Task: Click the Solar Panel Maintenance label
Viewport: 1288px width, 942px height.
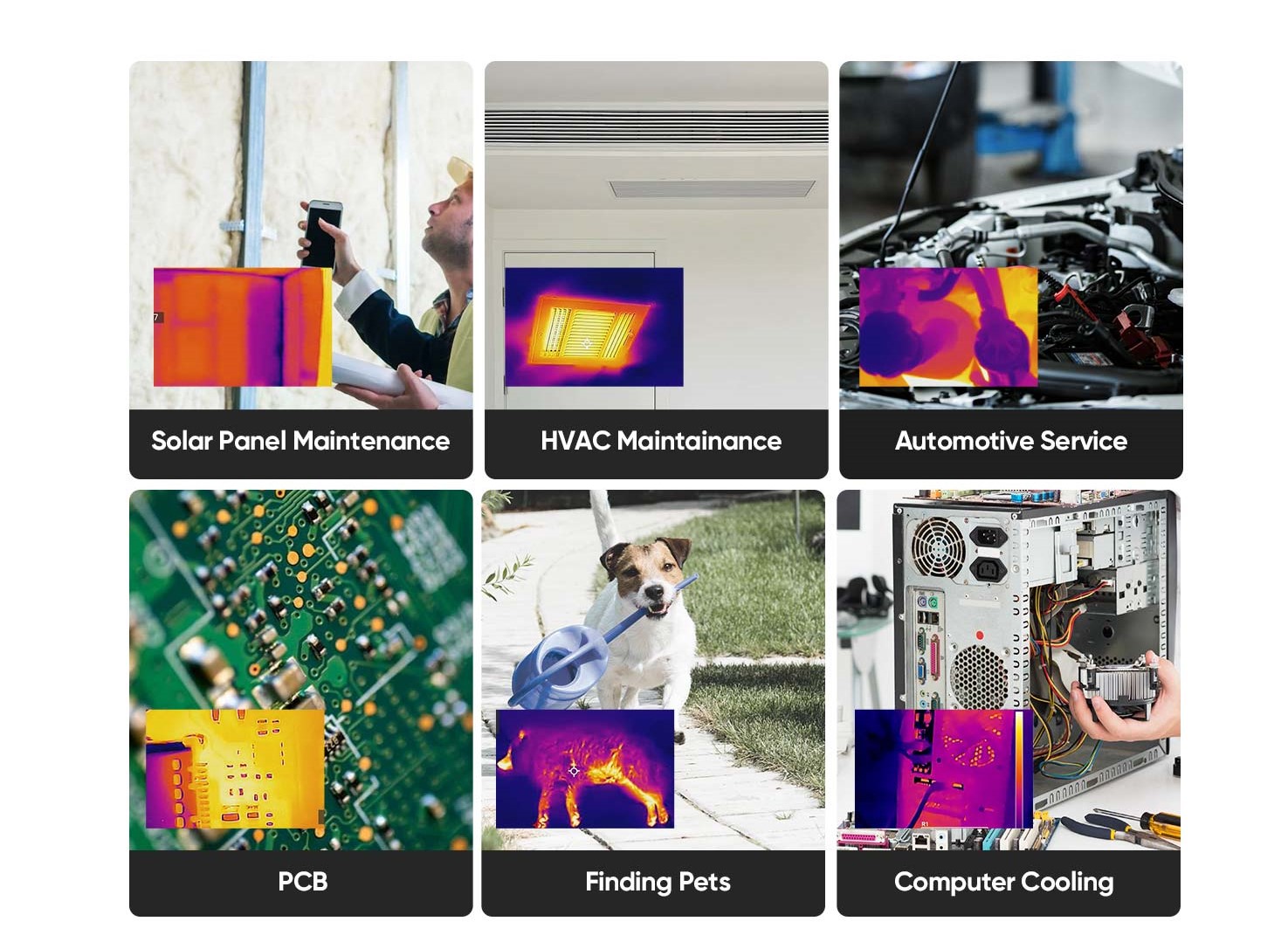Action: click(x=300, y=441)
